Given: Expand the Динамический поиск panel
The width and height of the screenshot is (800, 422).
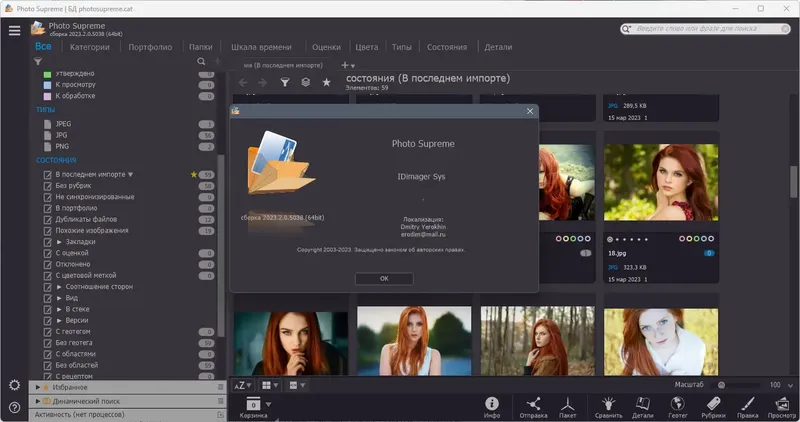Looking at the screenshot, I should pos(38,401).
